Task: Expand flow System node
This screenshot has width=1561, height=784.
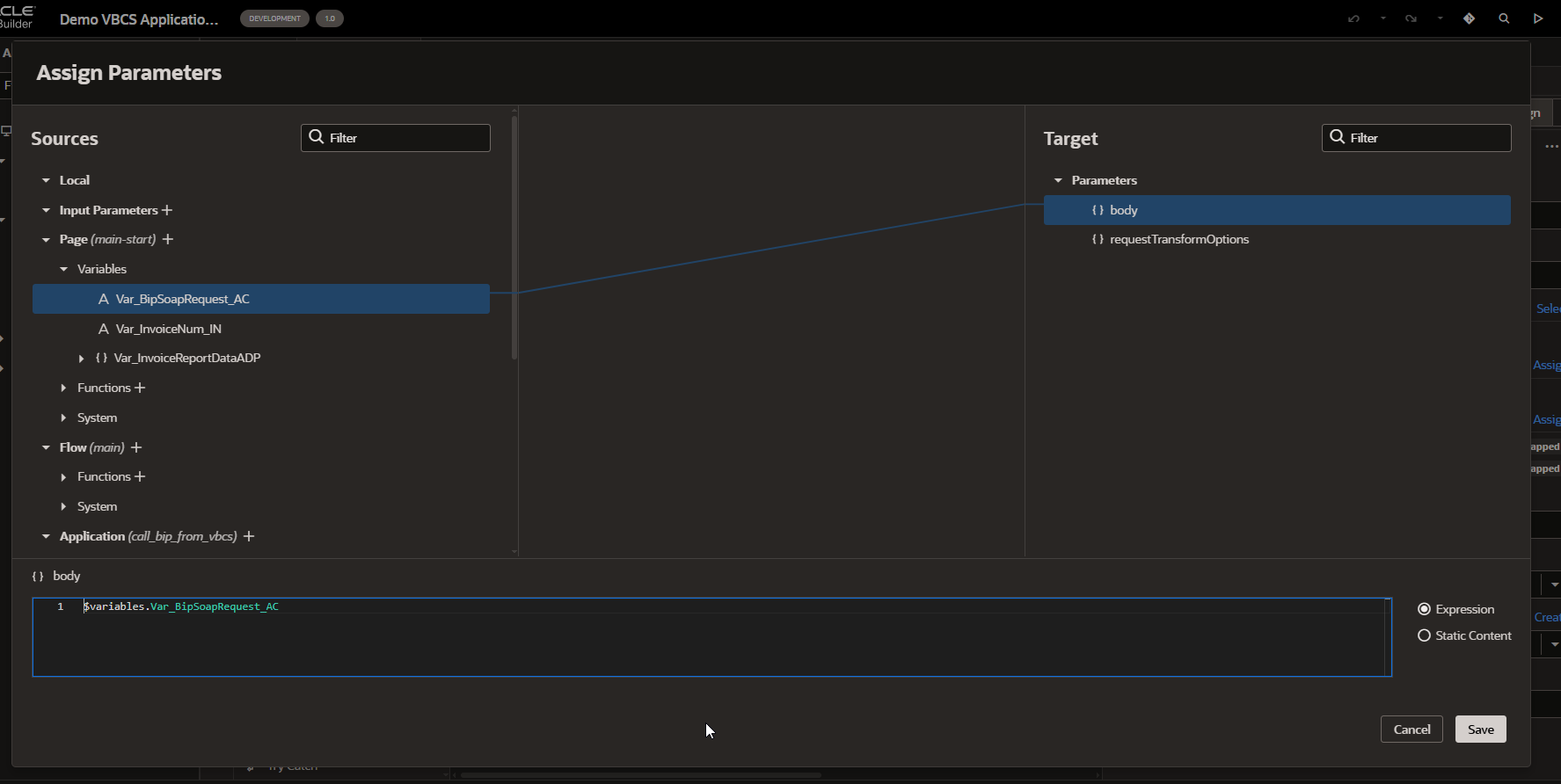Action: [63, 506]
